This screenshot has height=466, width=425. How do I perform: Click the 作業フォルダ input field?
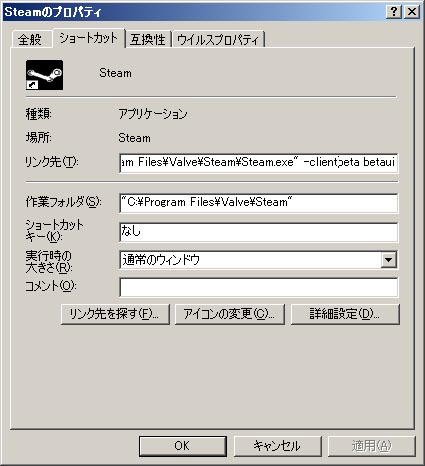pyautogui.click(x=258, y=202)
